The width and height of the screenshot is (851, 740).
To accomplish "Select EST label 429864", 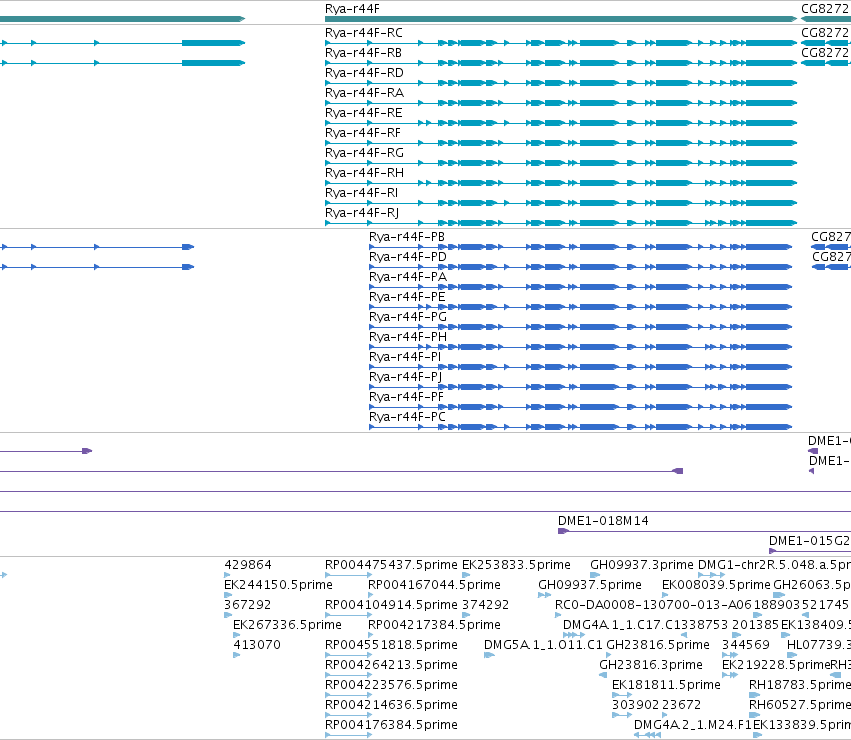I will click(x=247, y=565).
